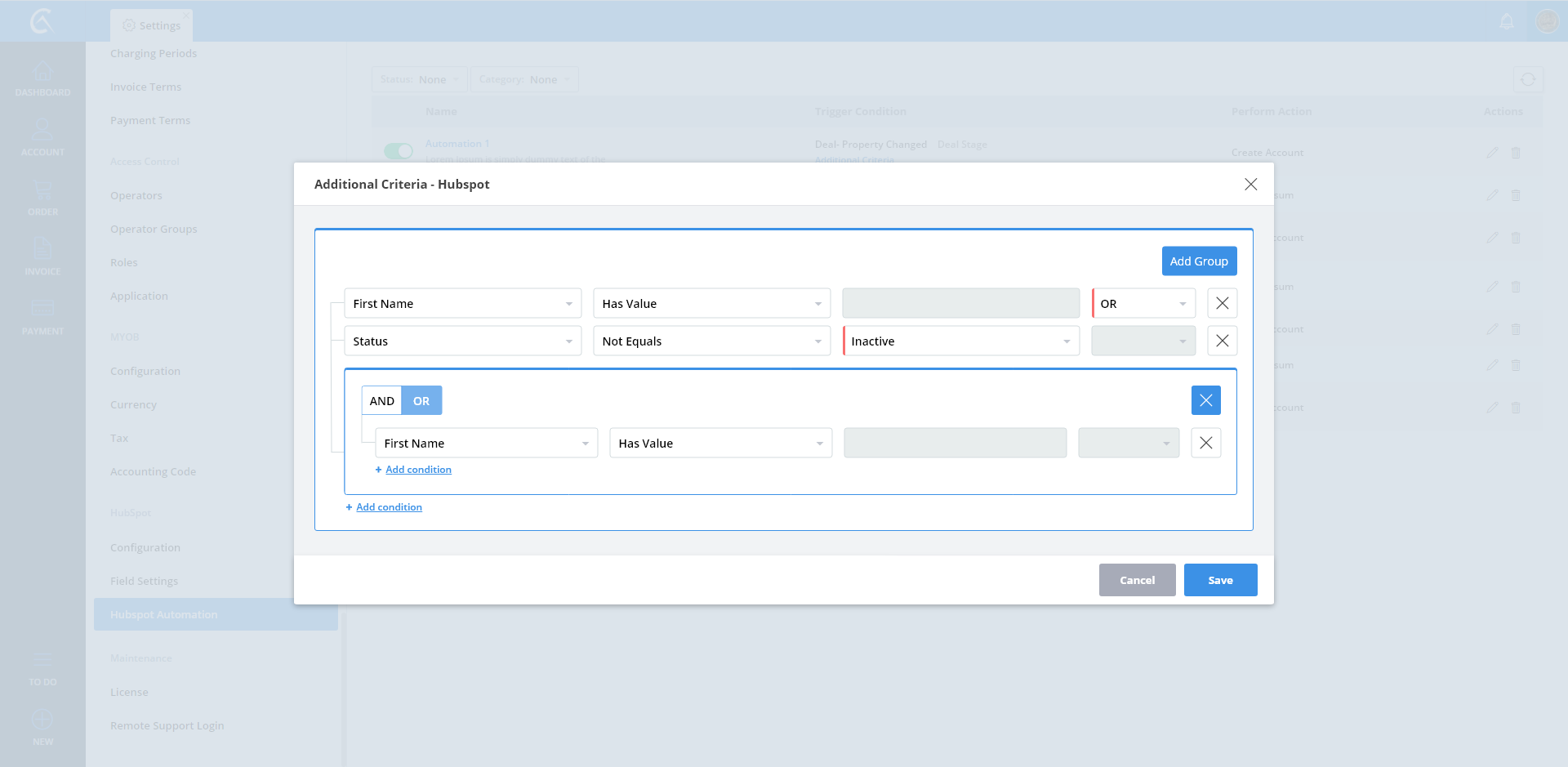
Task: Toggle the Automation 1 switch
Action: (x=399, y=151)
